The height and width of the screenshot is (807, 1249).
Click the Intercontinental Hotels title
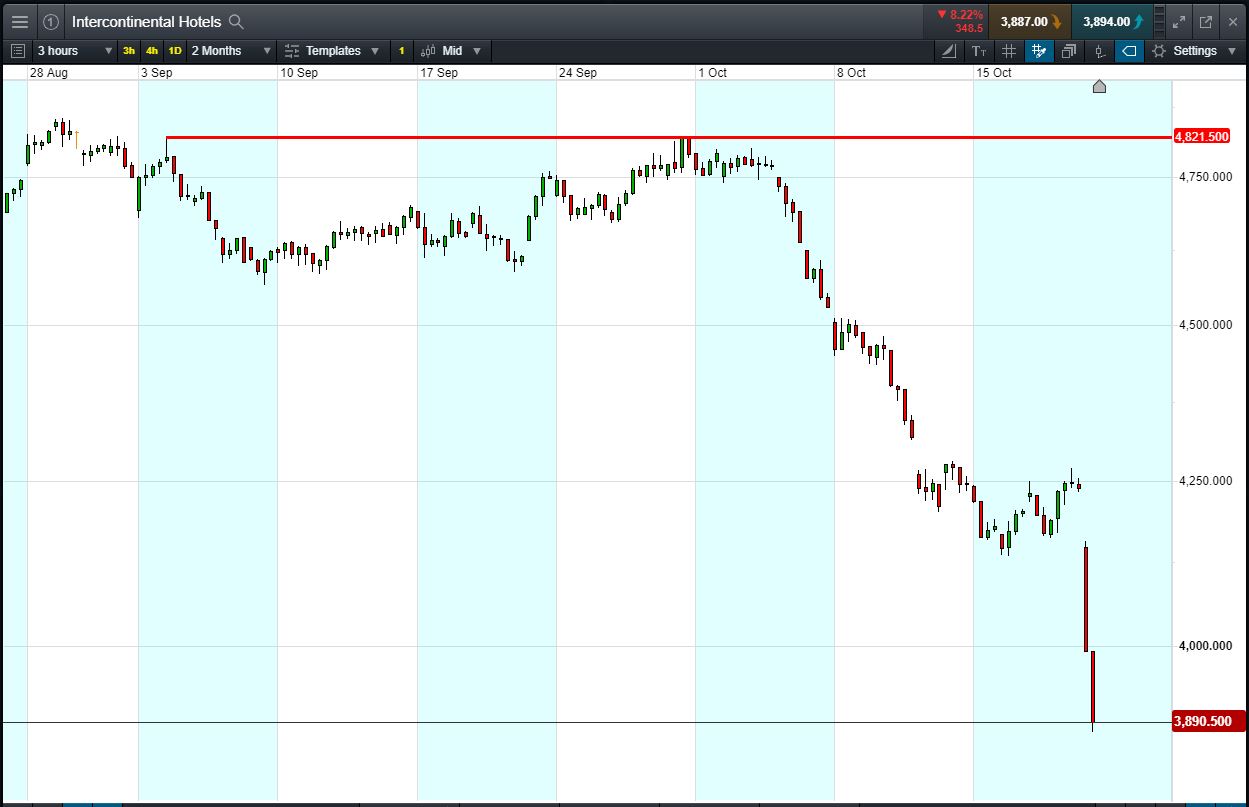click(x=146, y=21)
